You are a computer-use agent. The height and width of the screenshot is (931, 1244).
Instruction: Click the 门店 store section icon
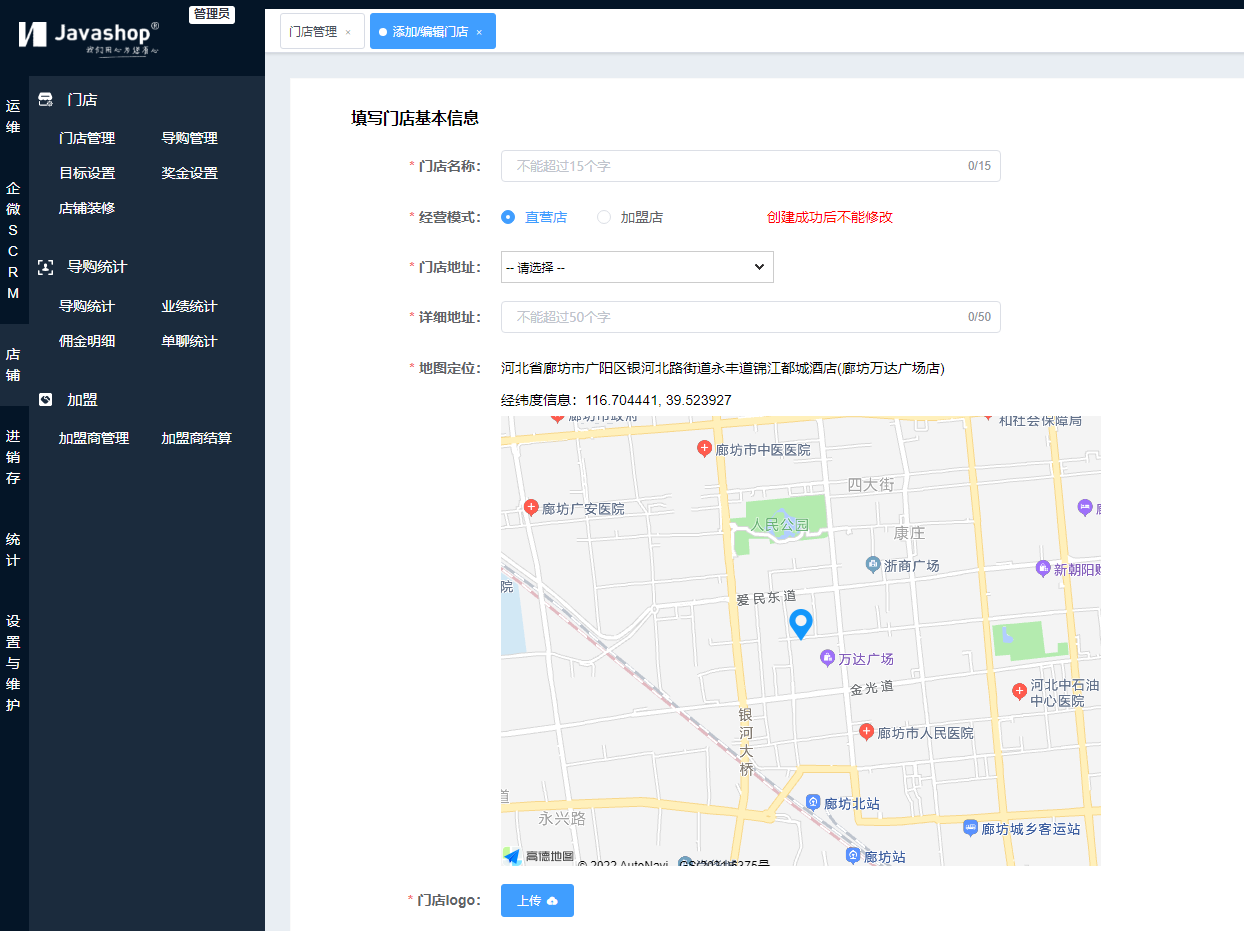pyautogui.click(x=45, y=100)
